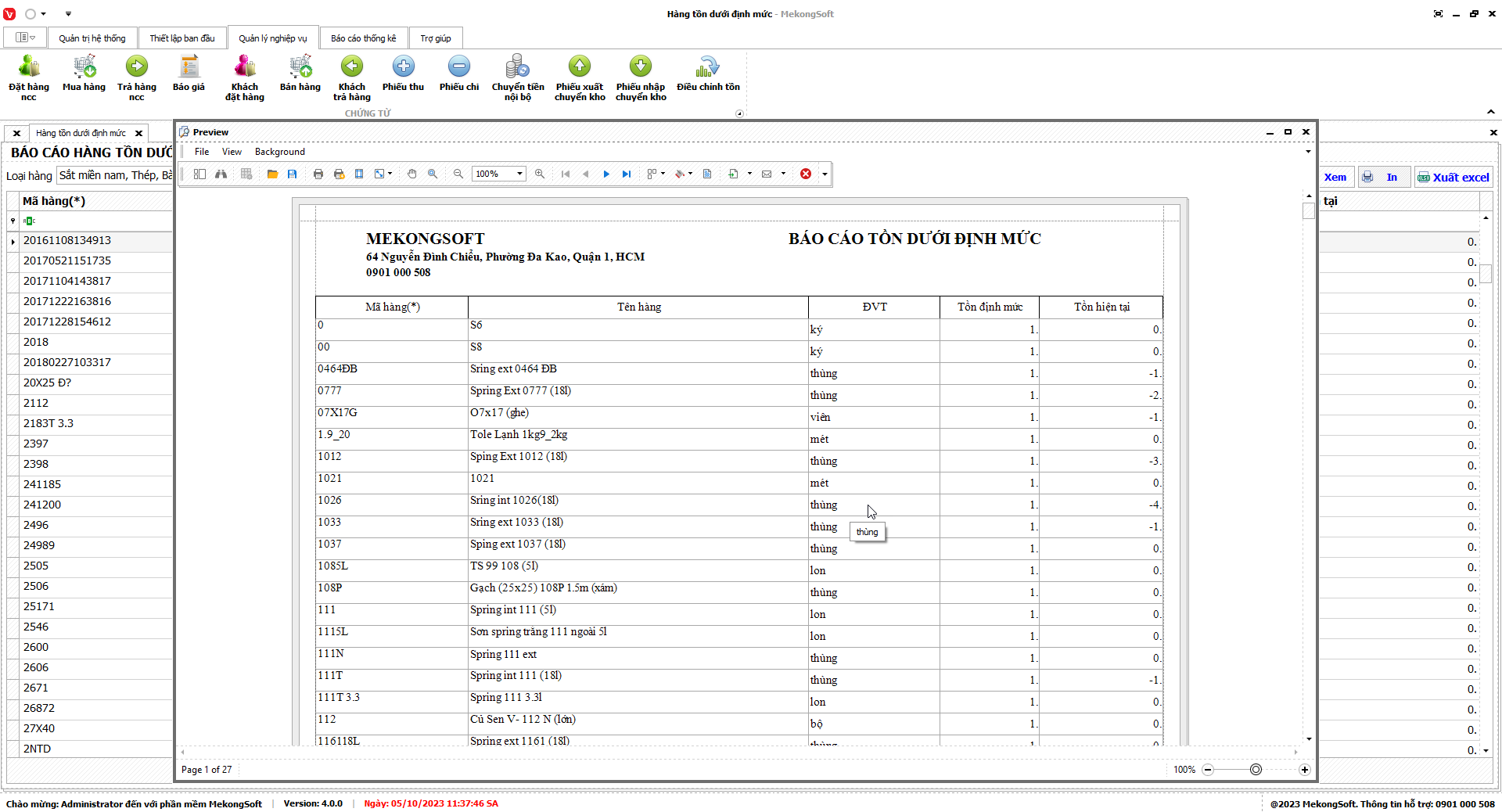Go to the next page of the report
Viewport: 1502px width, 812px height.
(x=606, y=174)
